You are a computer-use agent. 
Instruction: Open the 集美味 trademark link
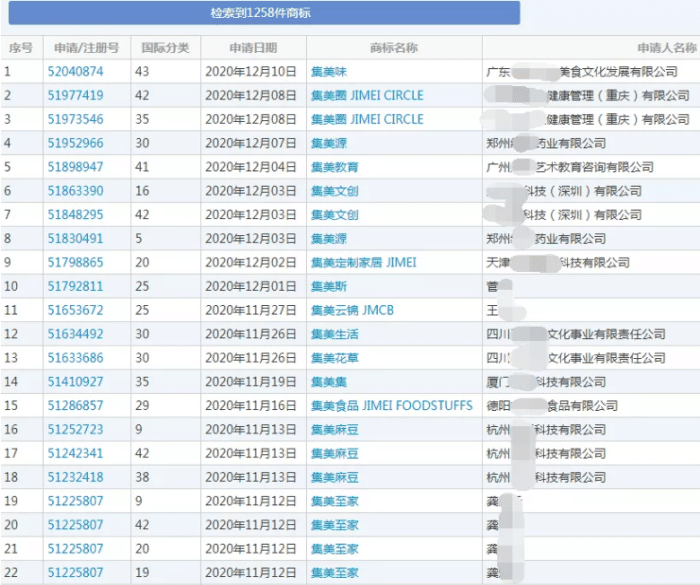[329, 71]
